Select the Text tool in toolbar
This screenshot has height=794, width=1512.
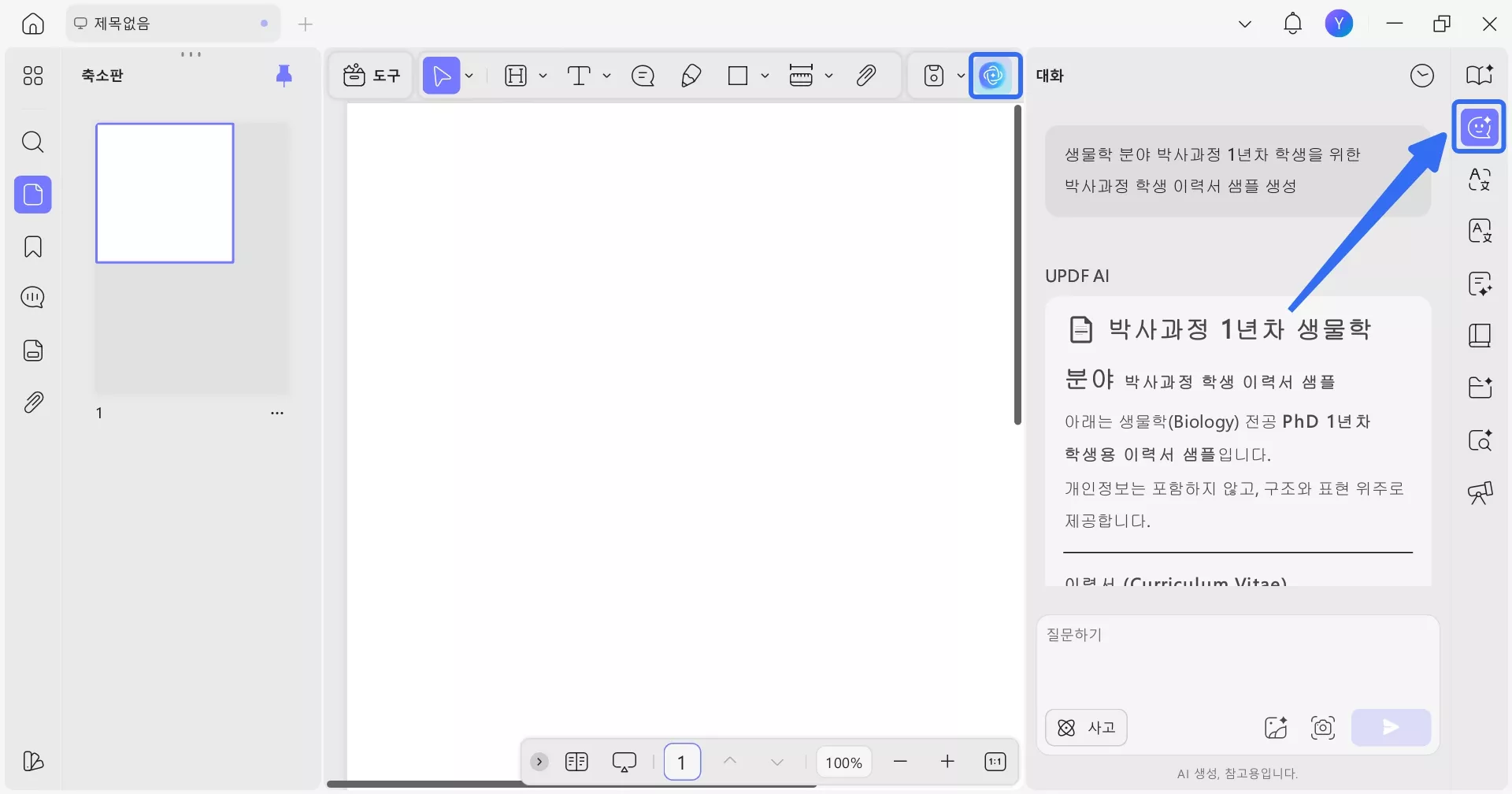tap(580, 75)
